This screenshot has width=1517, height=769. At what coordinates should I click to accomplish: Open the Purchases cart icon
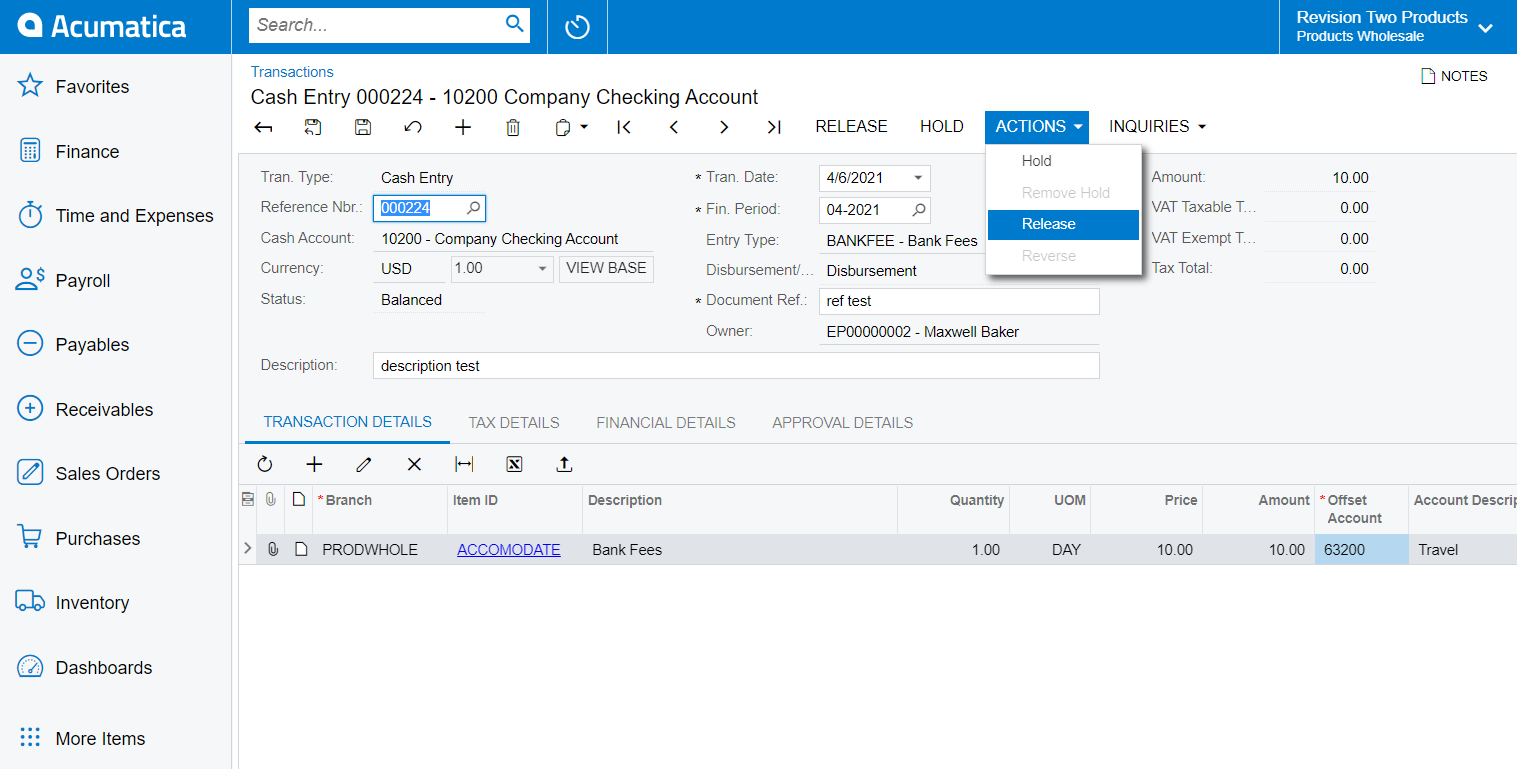[x=30, y=538]
